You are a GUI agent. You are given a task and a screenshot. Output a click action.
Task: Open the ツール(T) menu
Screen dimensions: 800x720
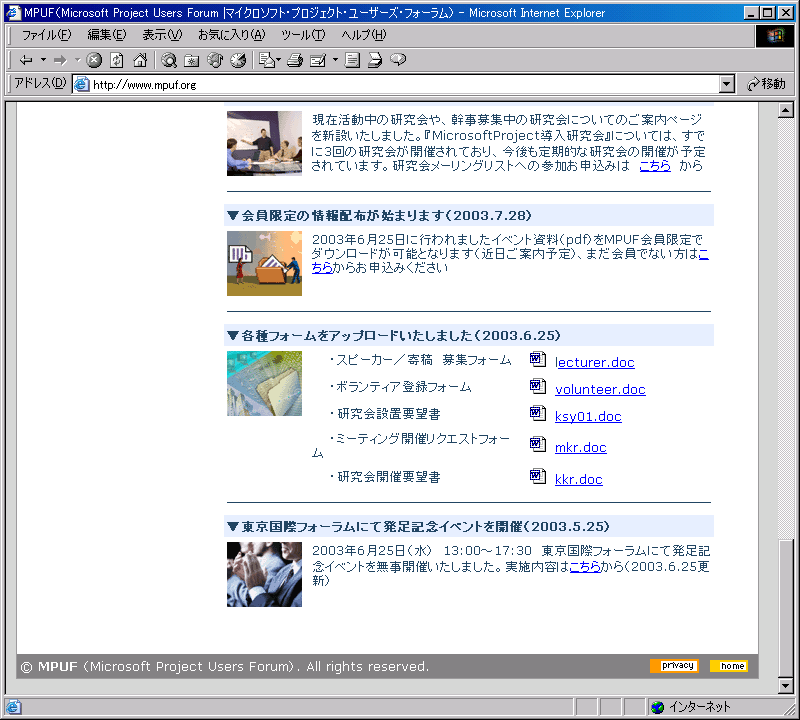point(303,35)
